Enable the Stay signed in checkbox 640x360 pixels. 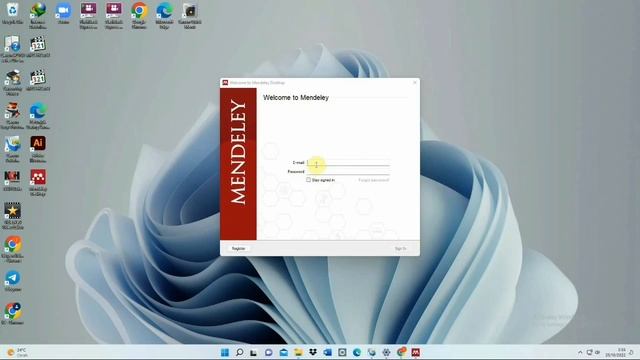(309, 180)
